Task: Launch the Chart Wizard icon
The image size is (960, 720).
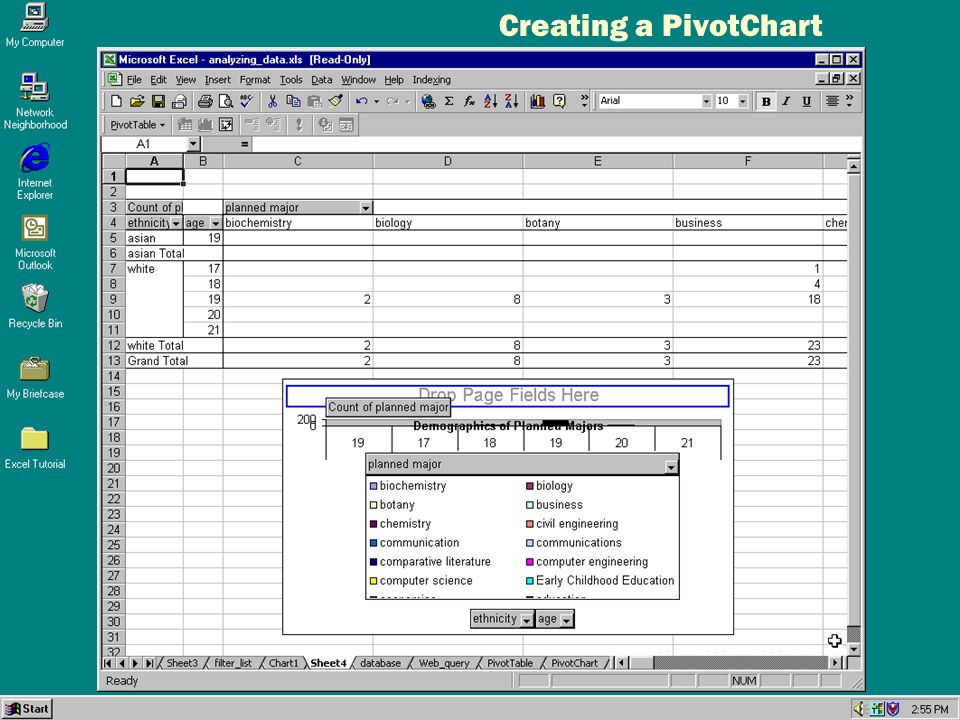Action: tap(538, 102)
